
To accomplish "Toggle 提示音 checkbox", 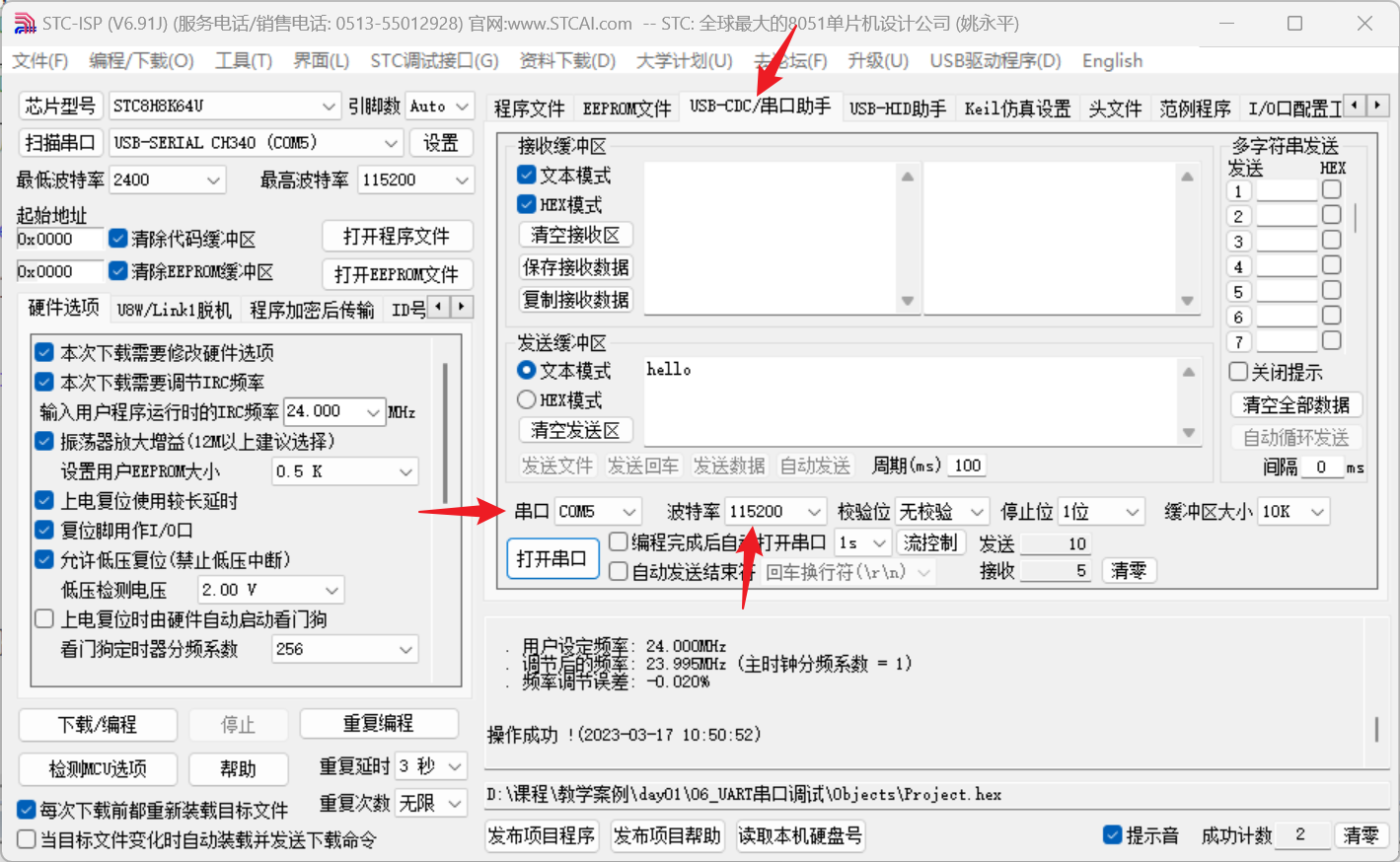I will 1113,834.
